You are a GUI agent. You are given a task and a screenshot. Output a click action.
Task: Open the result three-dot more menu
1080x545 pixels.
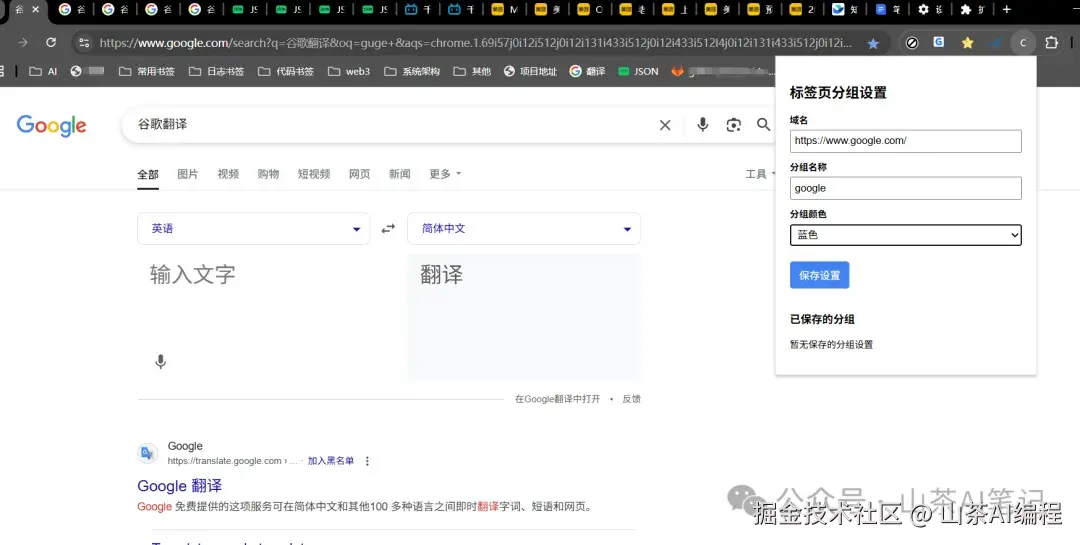(x=367, y=461)
